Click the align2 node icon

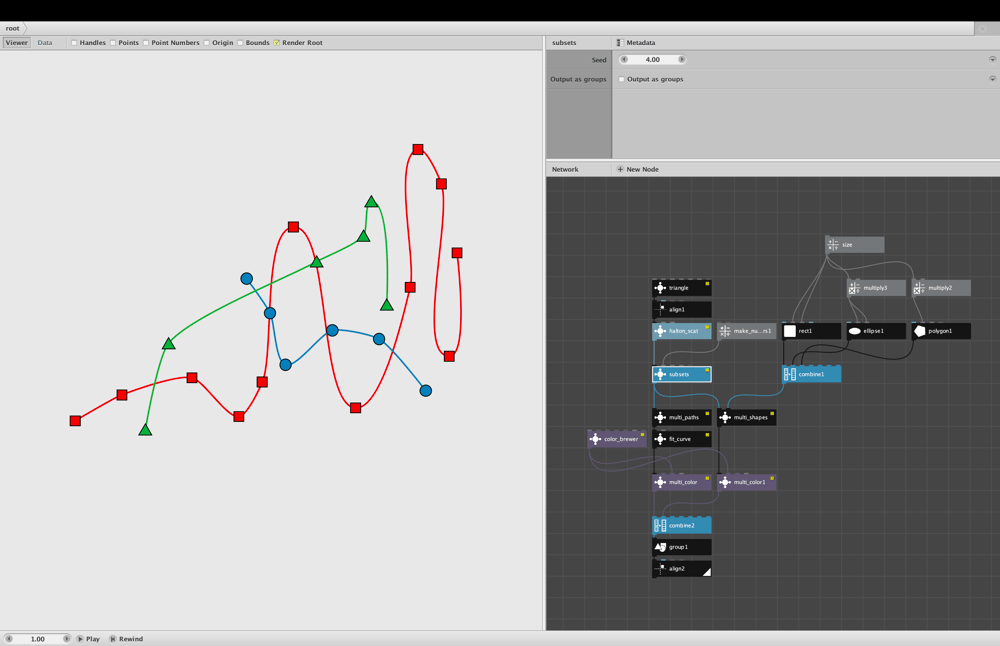tap(660, 568)
